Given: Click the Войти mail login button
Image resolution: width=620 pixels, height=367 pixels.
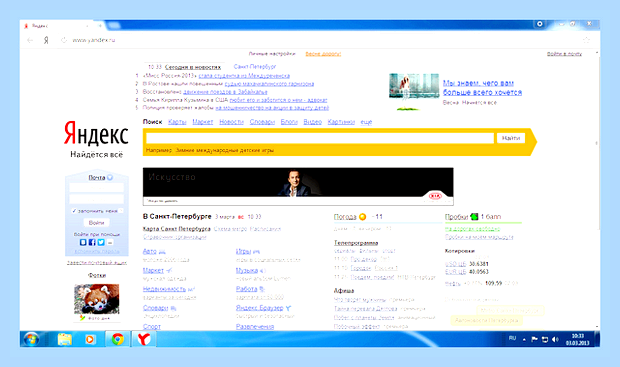Looking at the screenshot, I should pyautogui.click(x=96, y=223).
